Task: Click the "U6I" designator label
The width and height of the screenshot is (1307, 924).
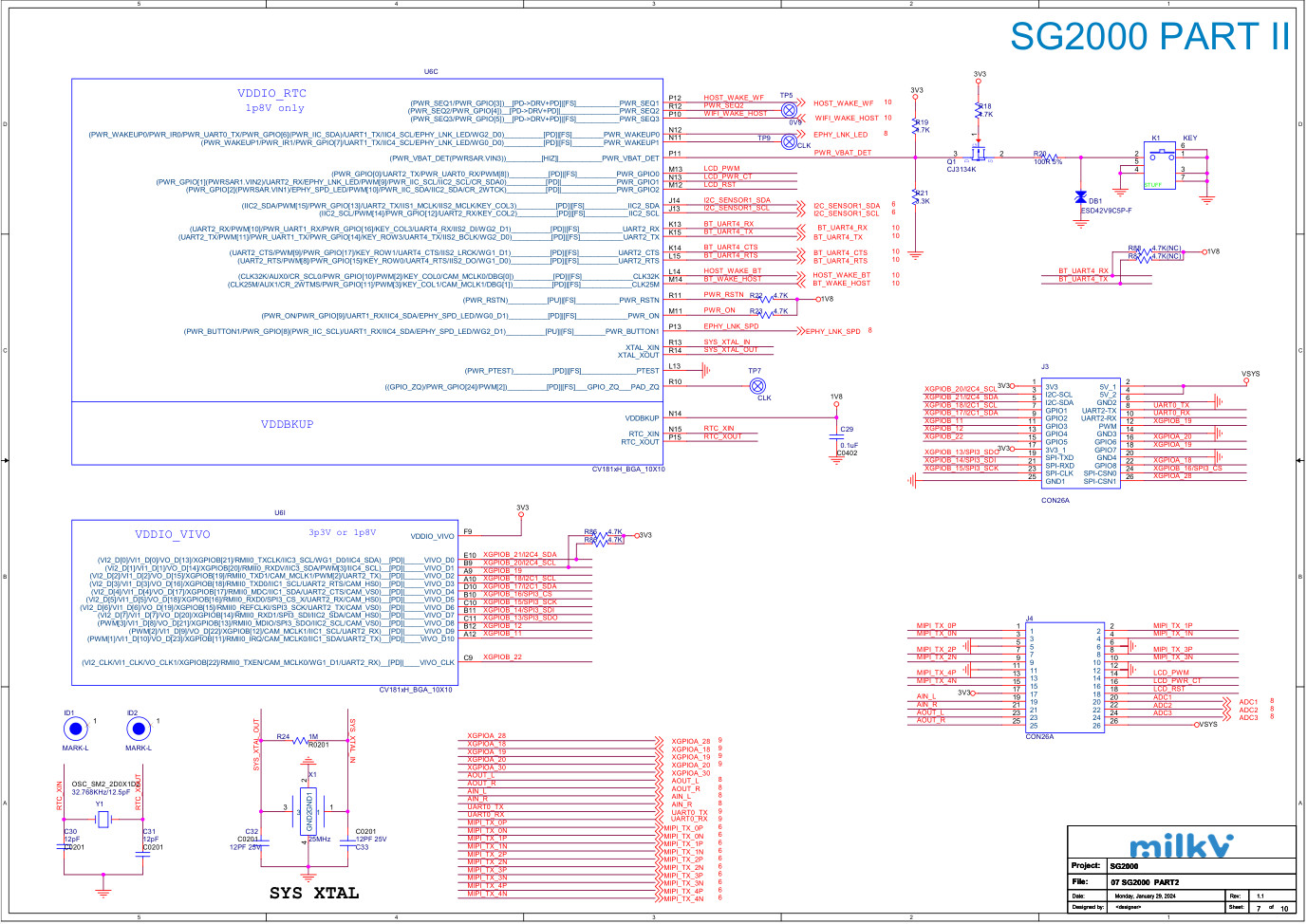Action: (280, 512)
